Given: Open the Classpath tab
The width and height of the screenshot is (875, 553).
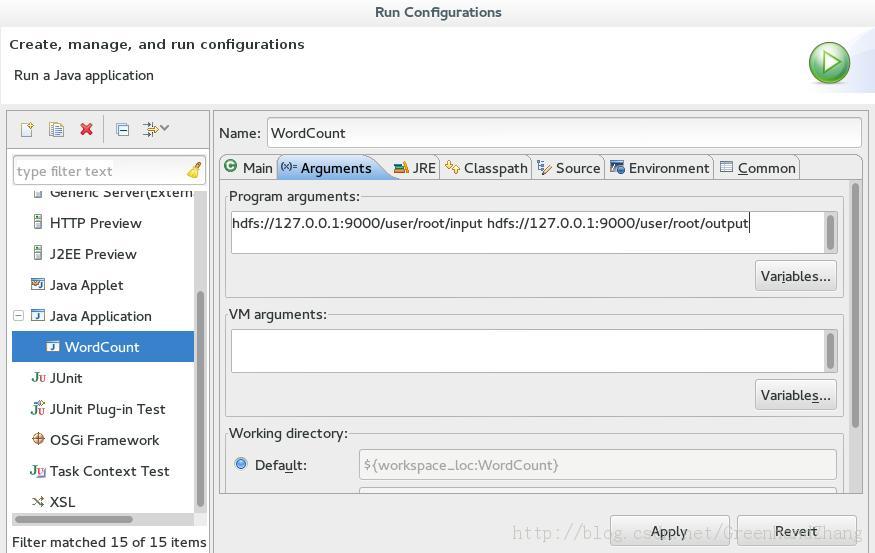Looking at the screenshot, I should (x=487, y=168).
